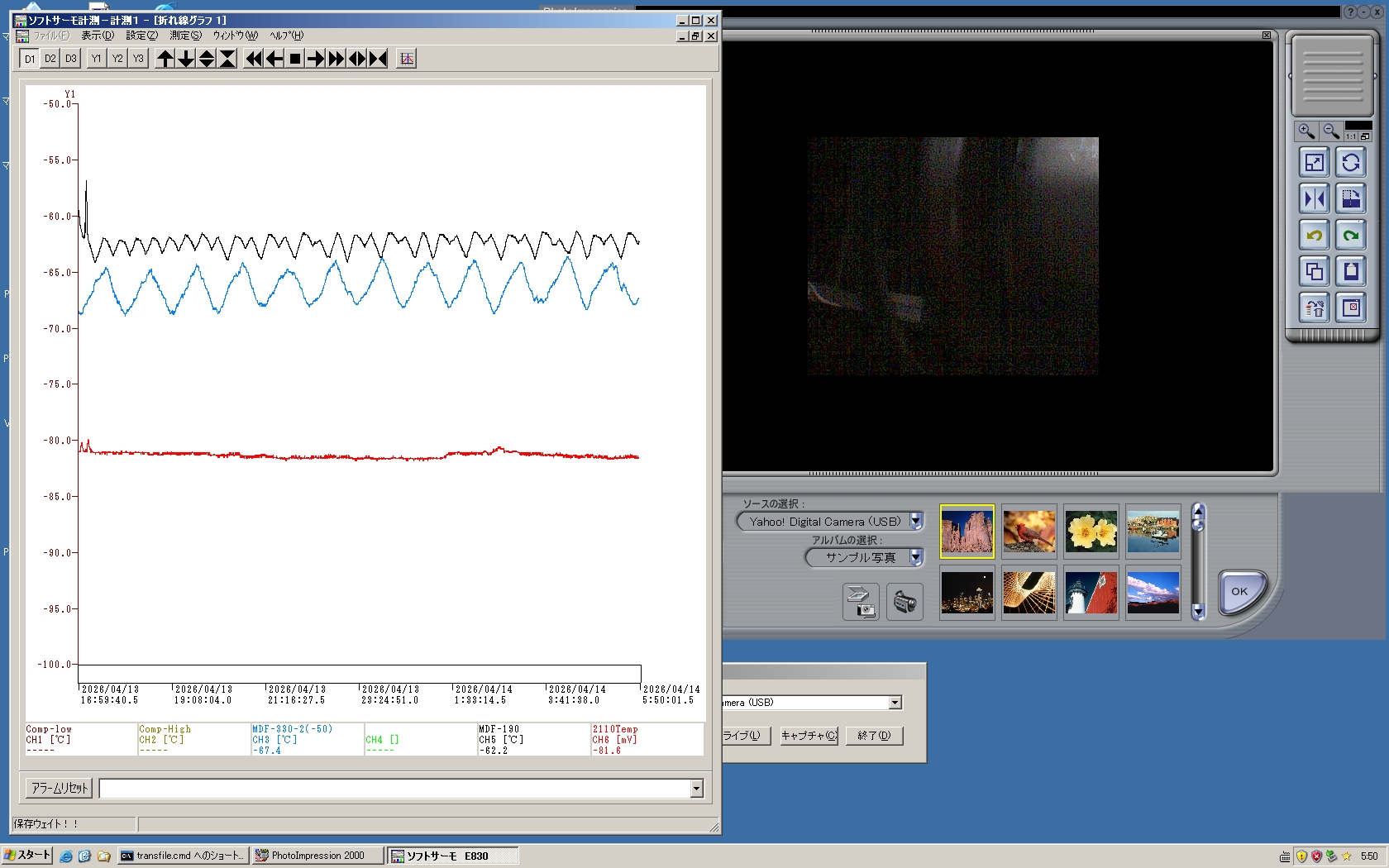Click the resize image icon
The image size is (1389, 868).
click(1314, 163)
